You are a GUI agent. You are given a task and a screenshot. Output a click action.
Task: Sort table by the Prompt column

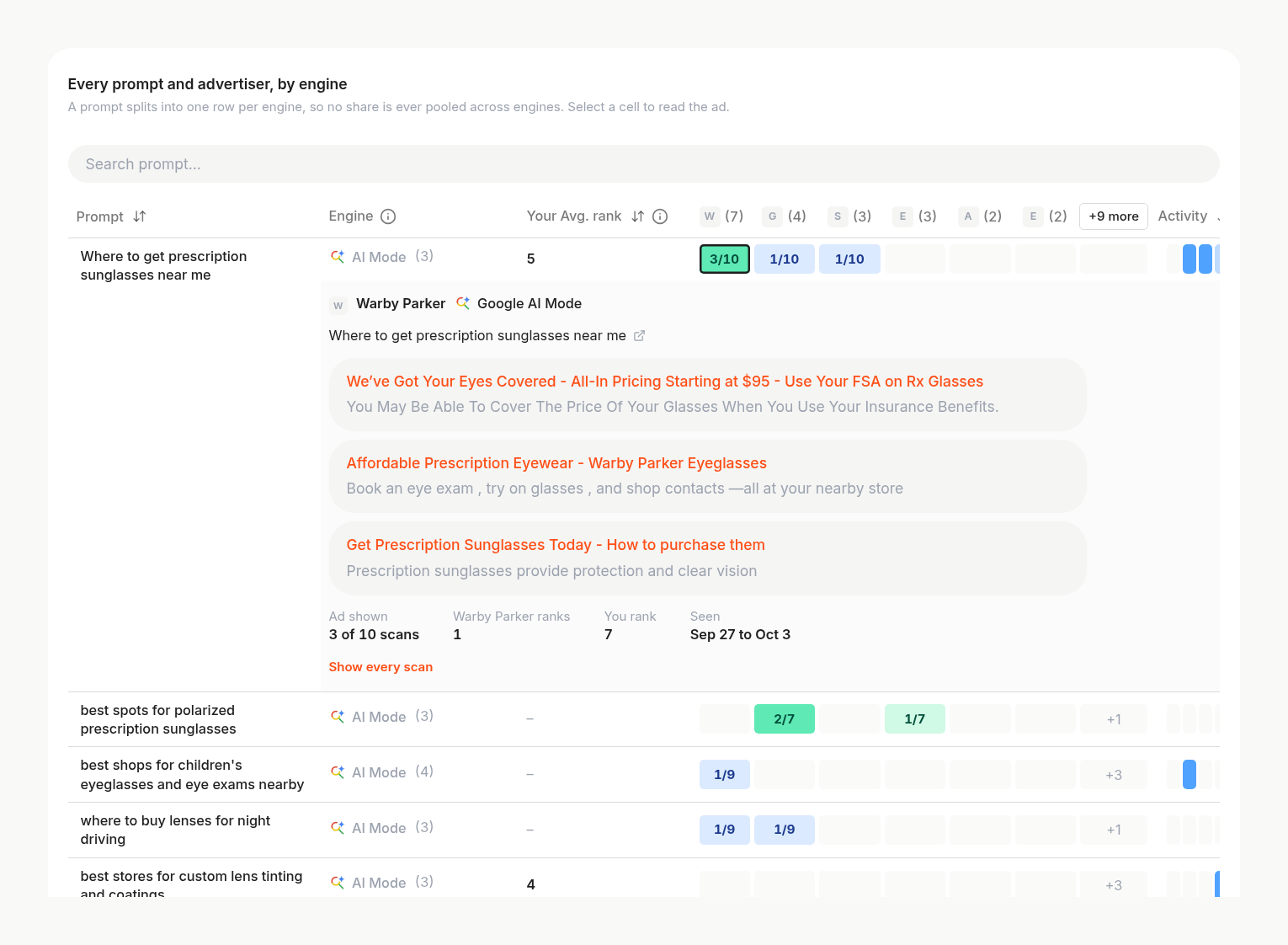(140, 216)
